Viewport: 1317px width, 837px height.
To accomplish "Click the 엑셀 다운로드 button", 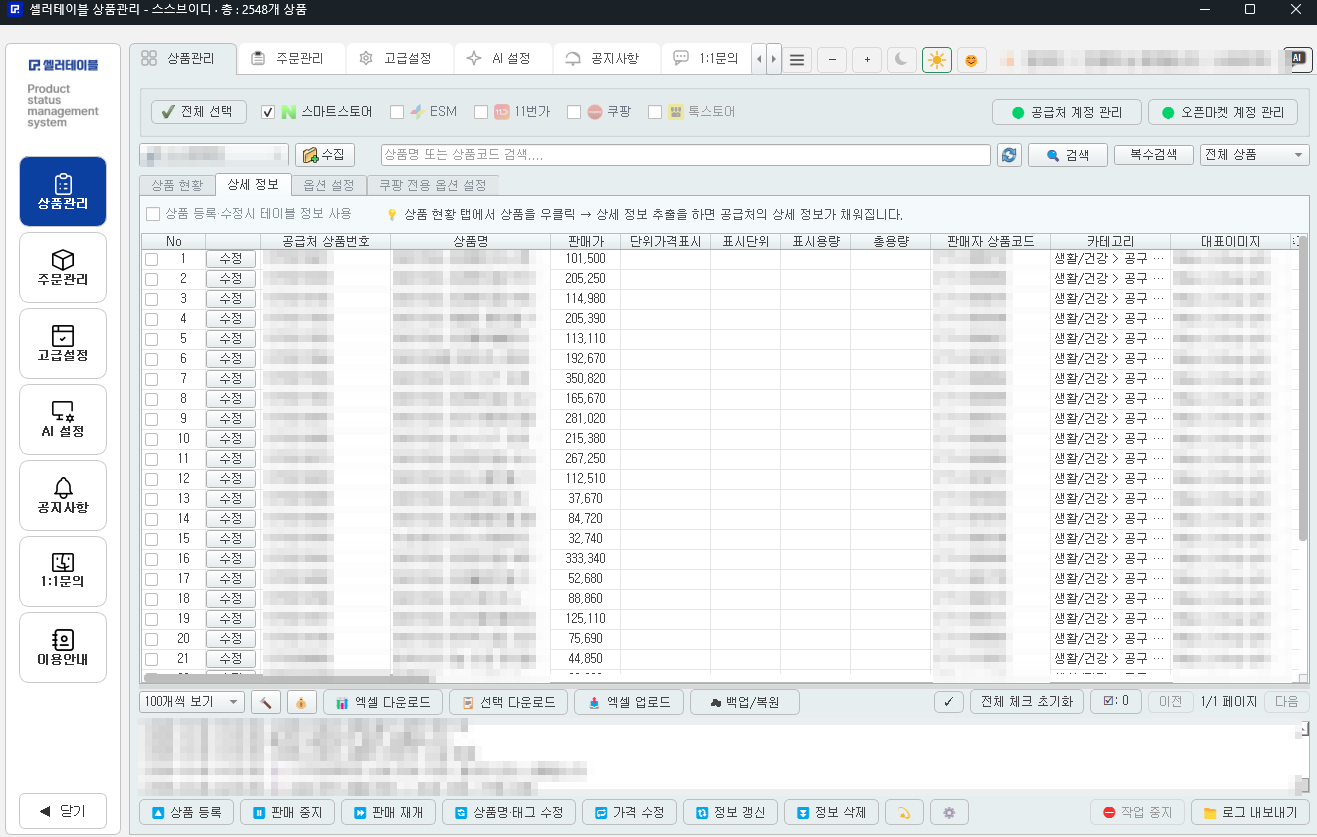I will coord(383,702).
